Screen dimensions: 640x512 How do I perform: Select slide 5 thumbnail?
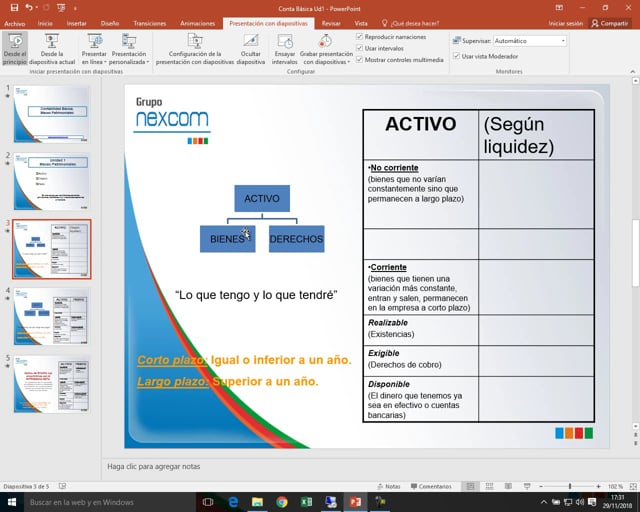click(x=51, y=384)
